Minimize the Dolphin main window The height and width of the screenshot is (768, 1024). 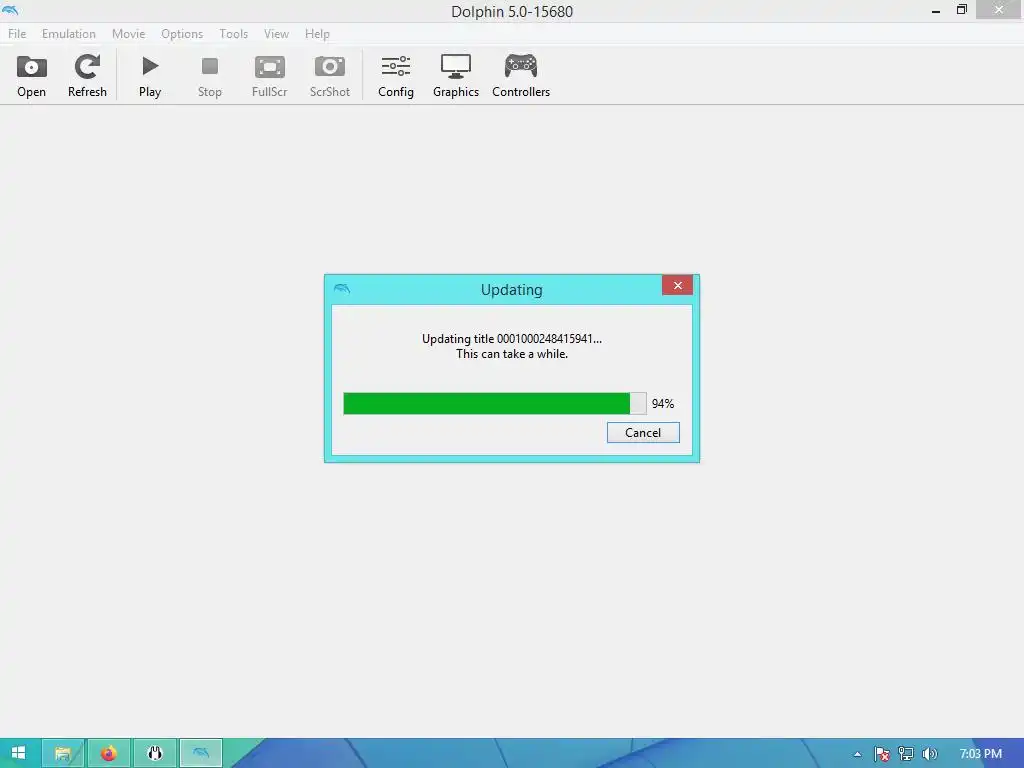tap(936, 10)
